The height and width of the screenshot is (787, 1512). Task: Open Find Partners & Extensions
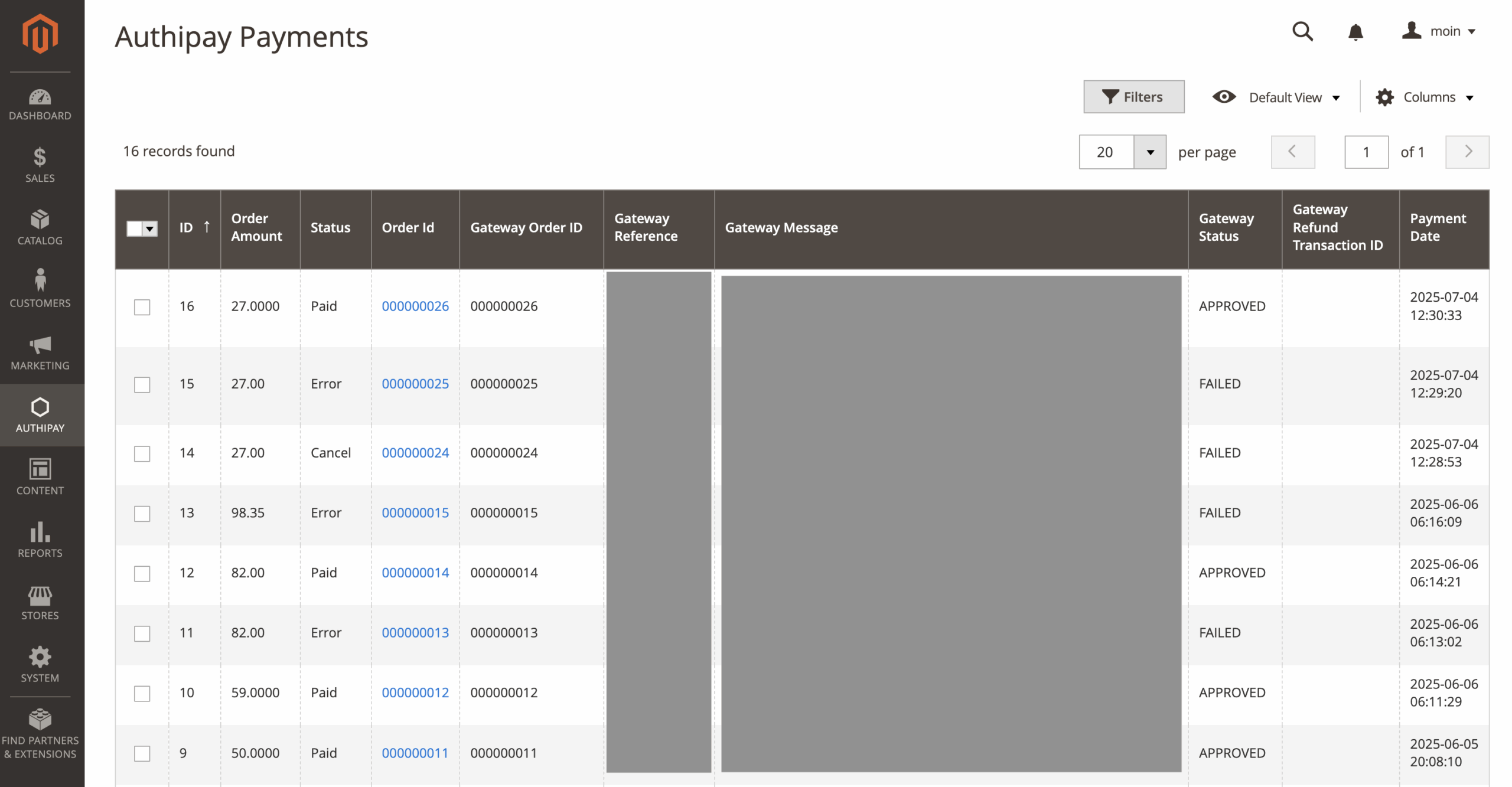click(40, 735)
